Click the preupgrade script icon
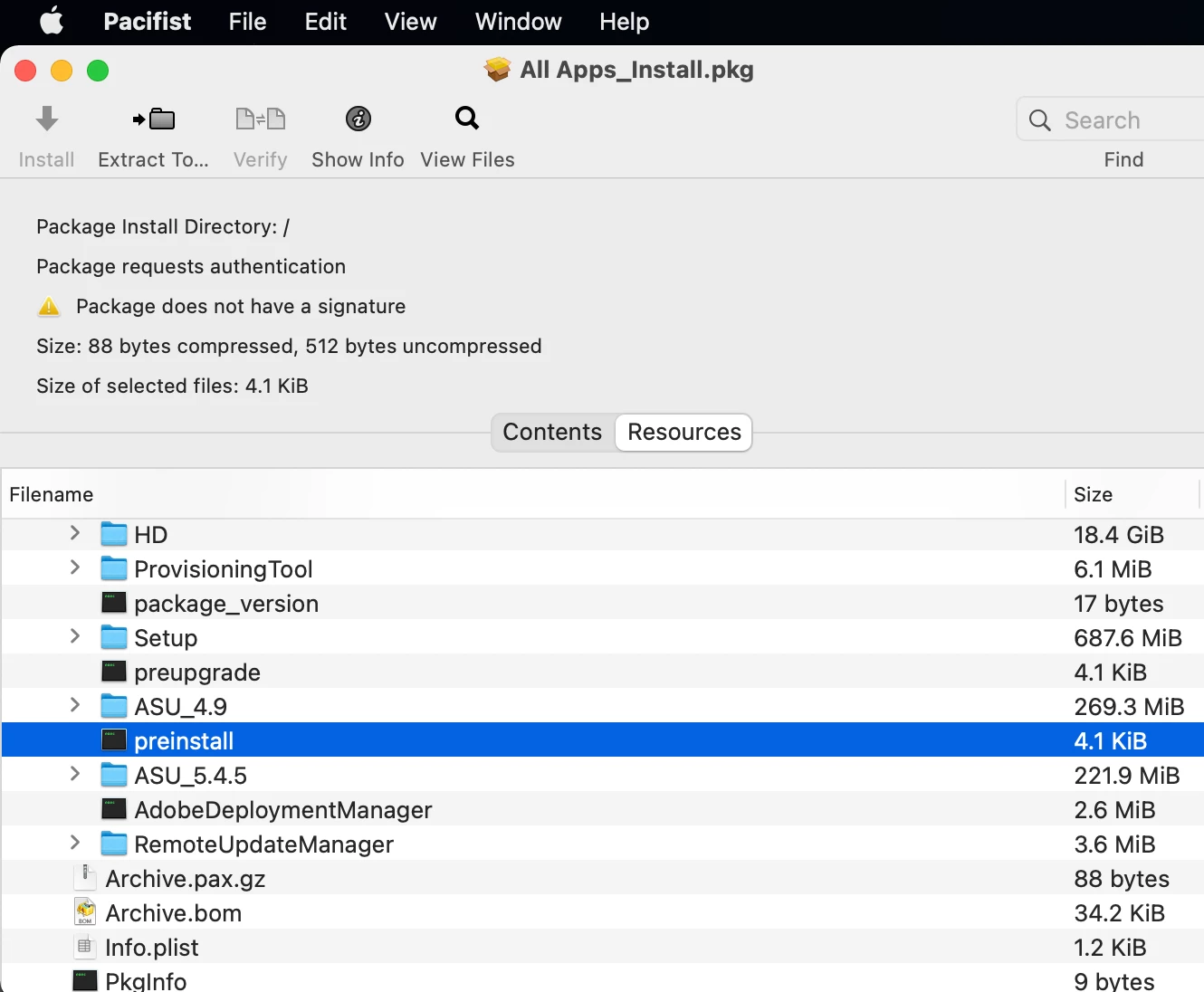Image resolution: width=1204 pixels, height=992 pixels. (x=114, y=672)
